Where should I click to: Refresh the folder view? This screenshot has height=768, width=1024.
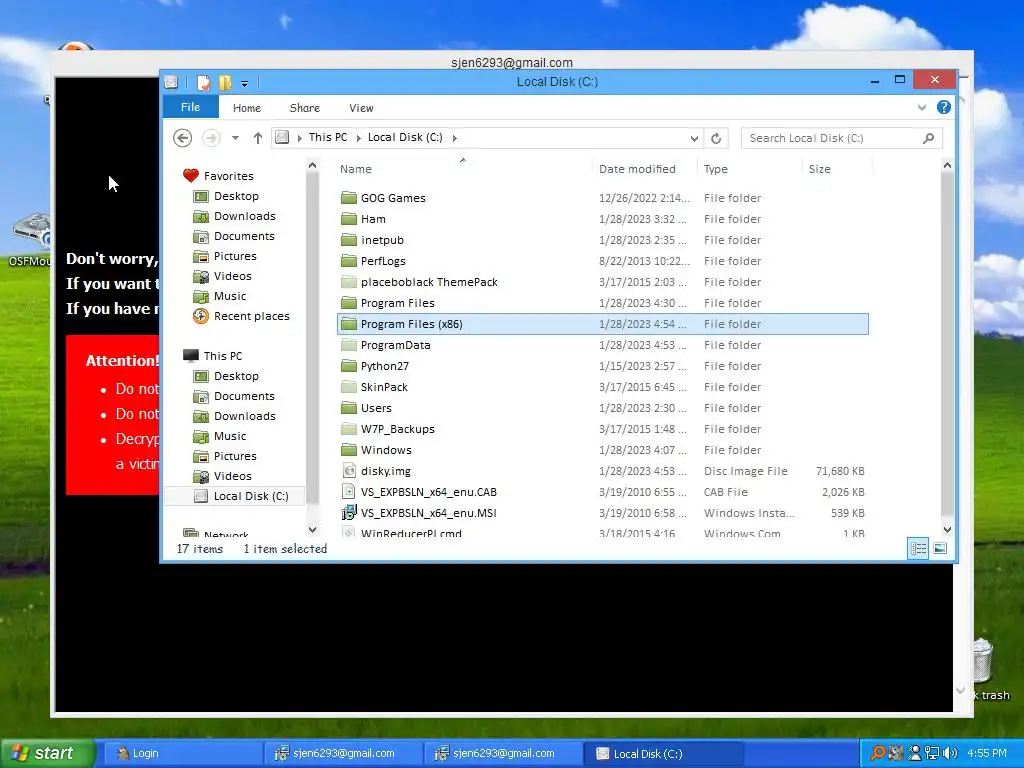716,138
